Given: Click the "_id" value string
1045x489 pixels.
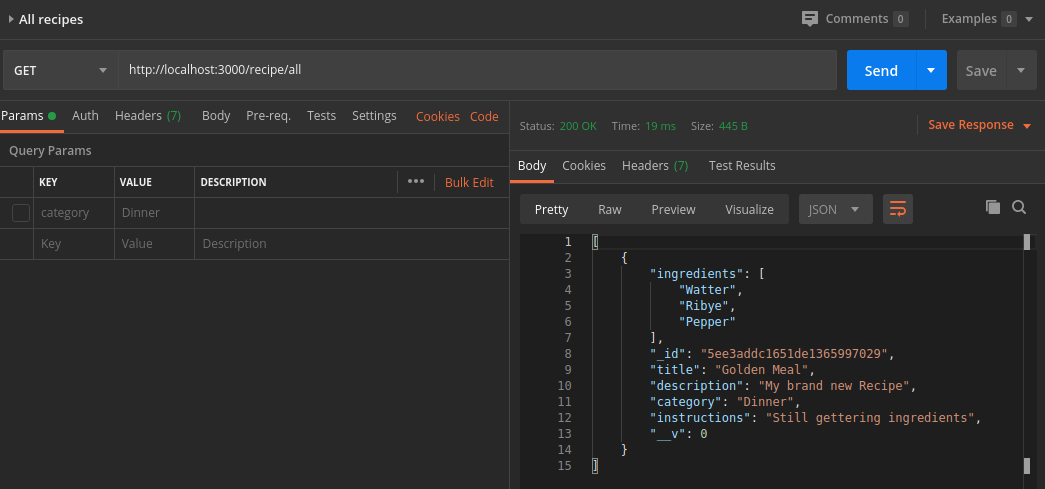Looking at the screenshot, I should pos(794,354).
